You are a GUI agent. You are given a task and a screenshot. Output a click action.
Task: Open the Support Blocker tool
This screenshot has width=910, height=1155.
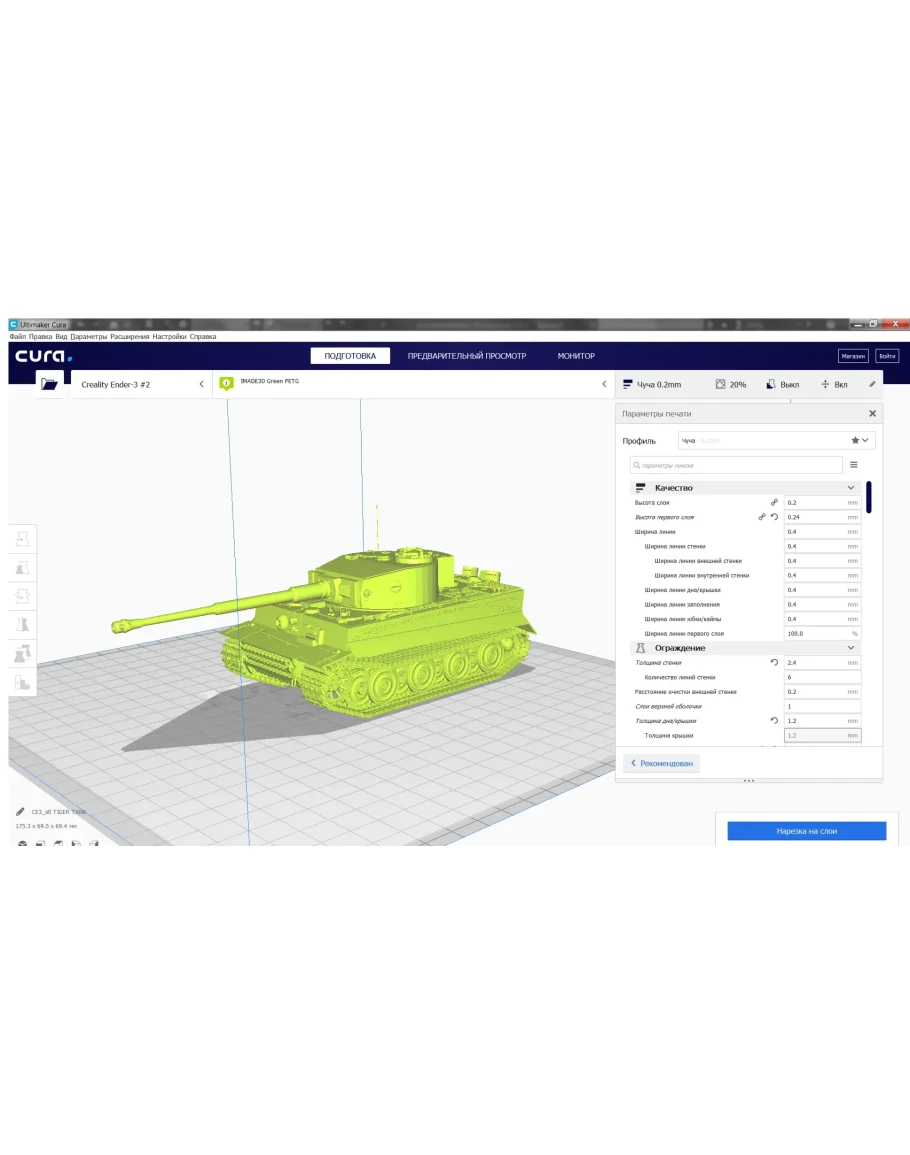coord(22,682)
